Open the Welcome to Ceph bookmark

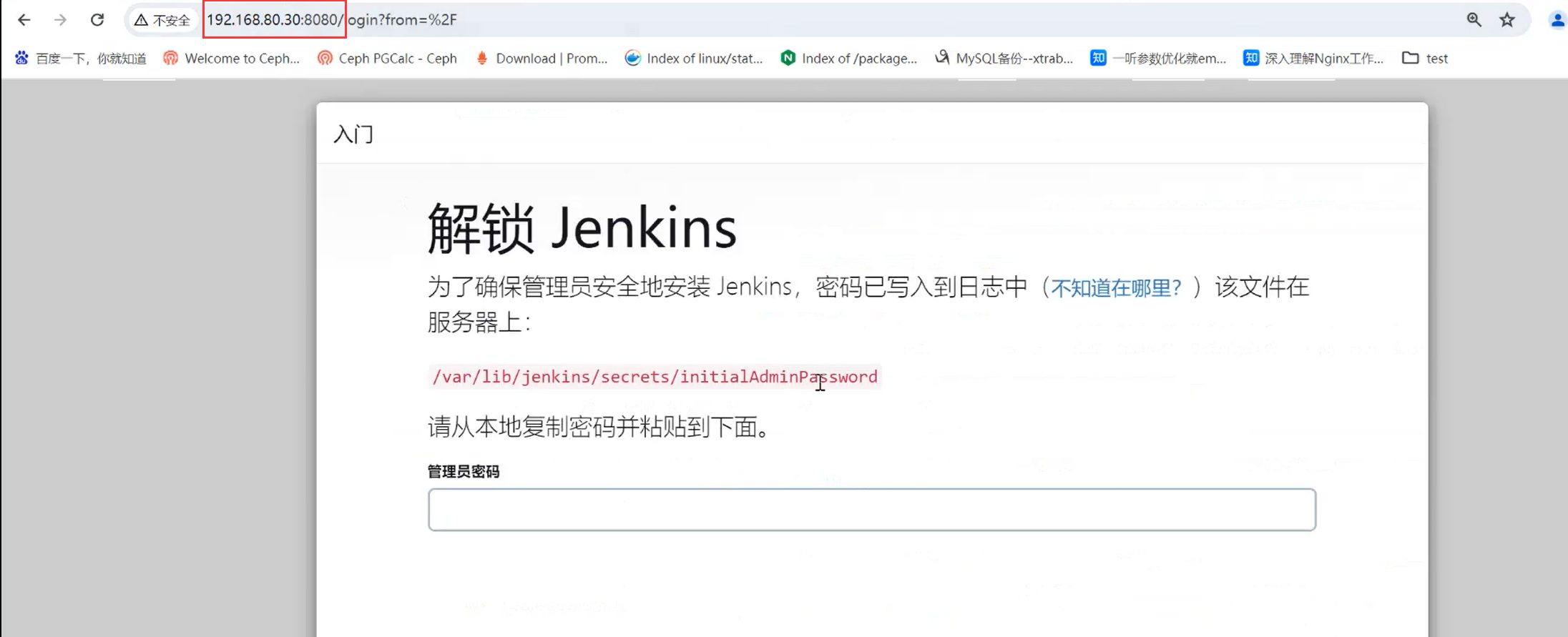[x=232, y=59]
